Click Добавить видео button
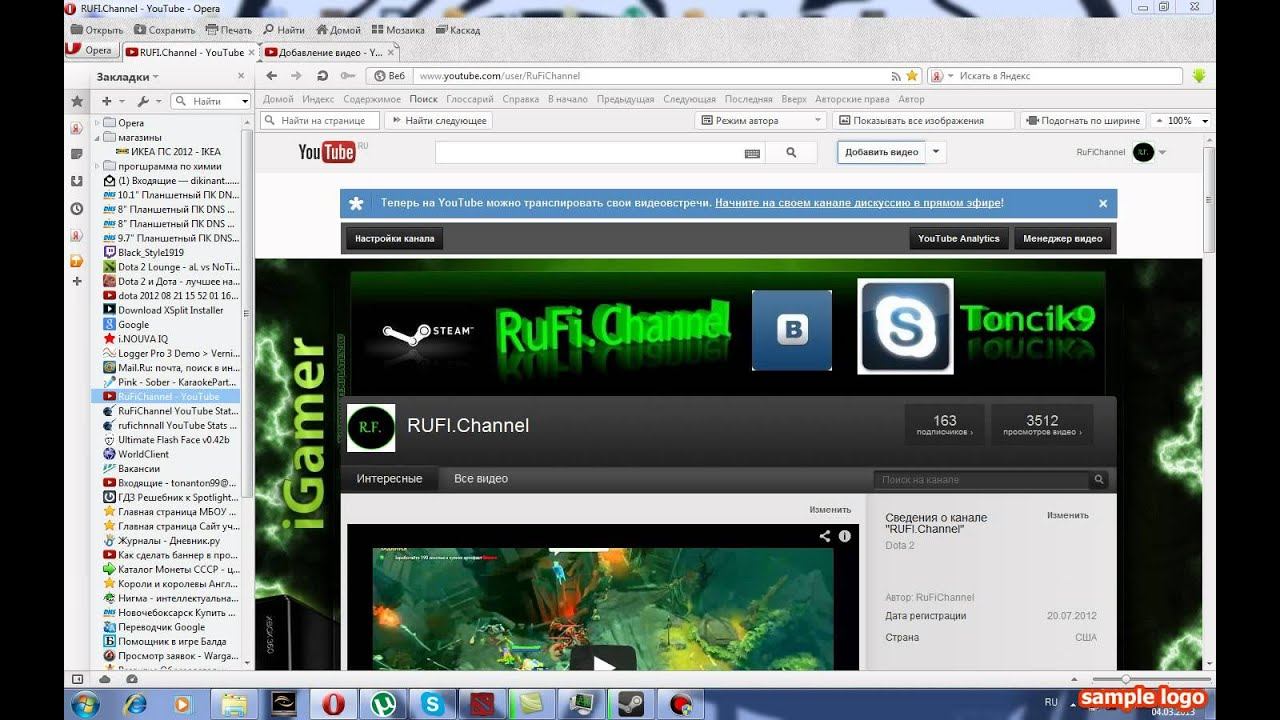The image size is (1280, 720). tap(882, 152)
